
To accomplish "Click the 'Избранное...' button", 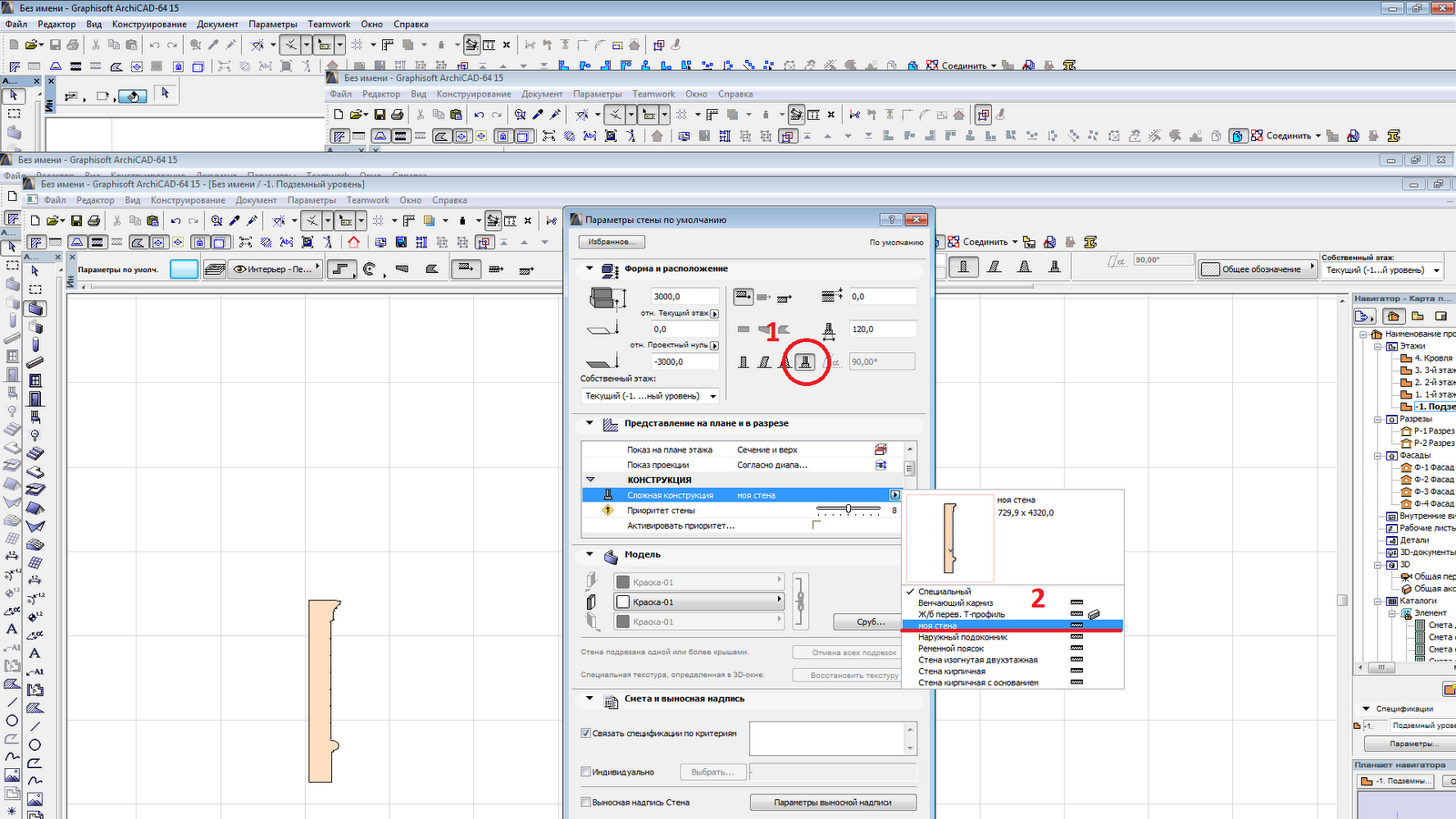I will tap(612, 242).
